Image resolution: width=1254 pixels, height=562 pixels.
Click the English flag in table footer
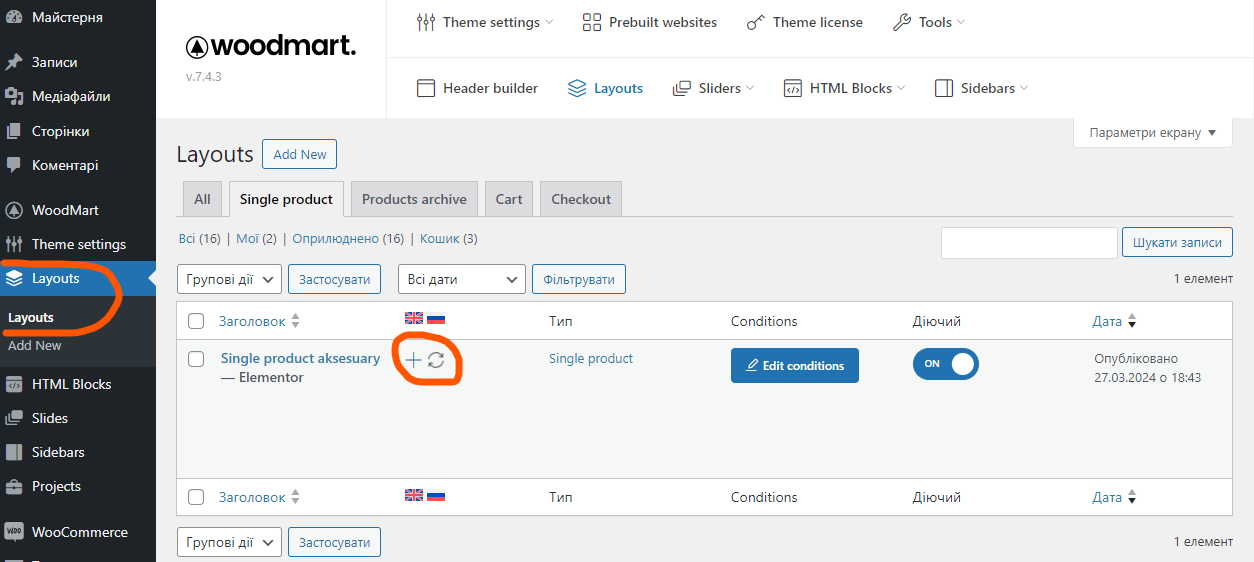coord(414,494)
